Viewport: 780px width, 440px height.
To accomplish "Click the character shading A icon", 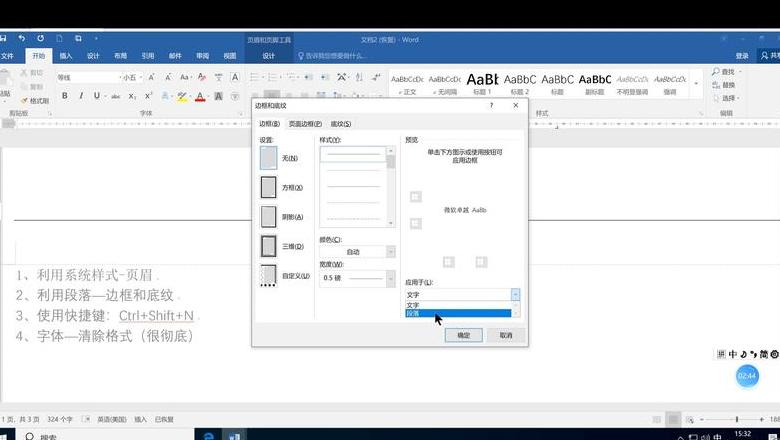I will pyautogui.click(x=218, y=96).
